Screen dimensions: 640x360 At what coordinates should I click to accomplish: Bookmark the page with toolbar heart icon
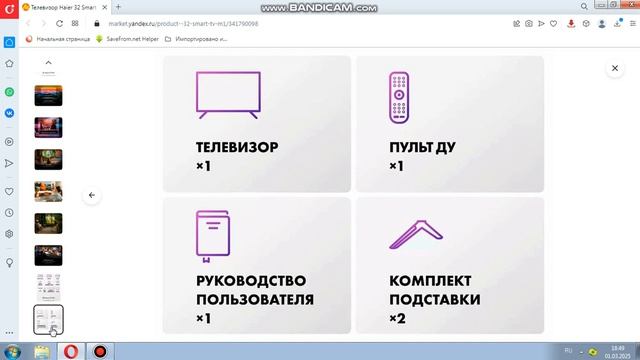pyautogui.click(x=553, y=24)
